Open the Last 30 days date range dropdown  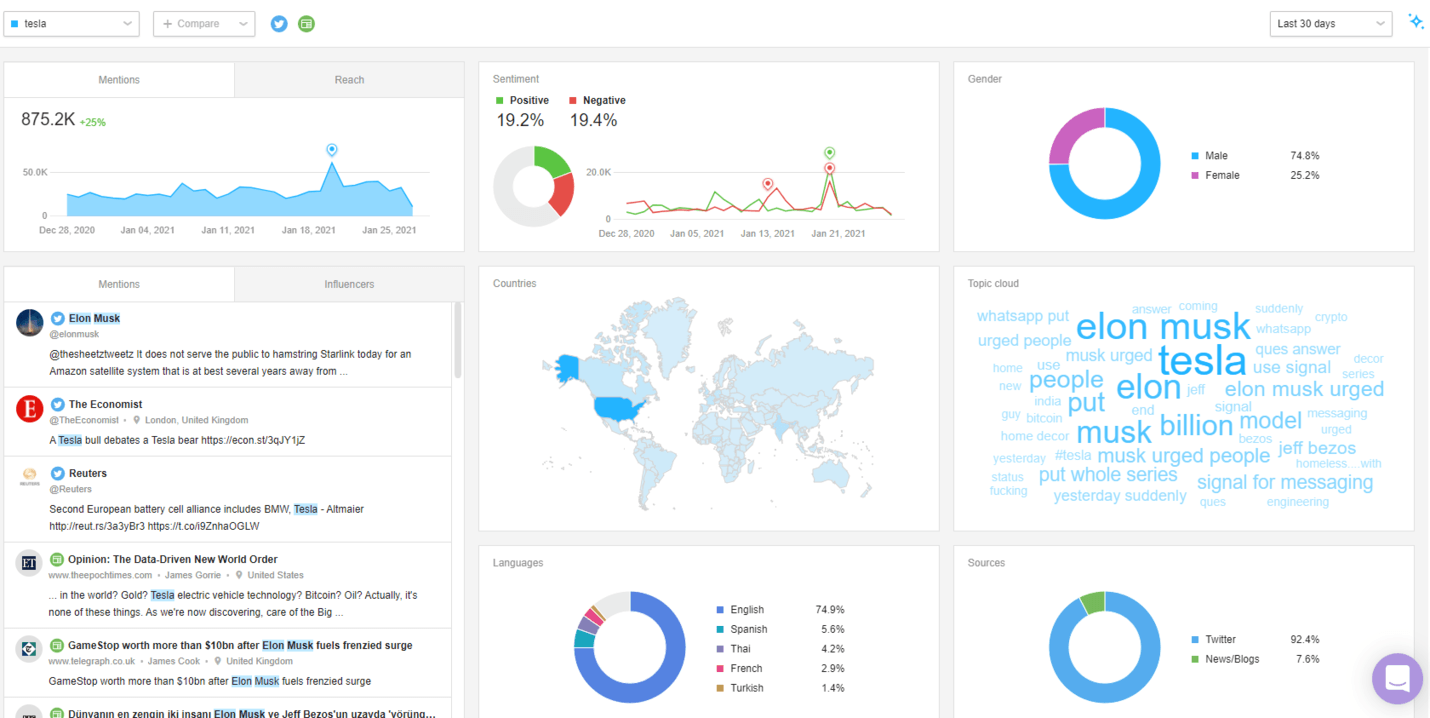(1331, 23)
